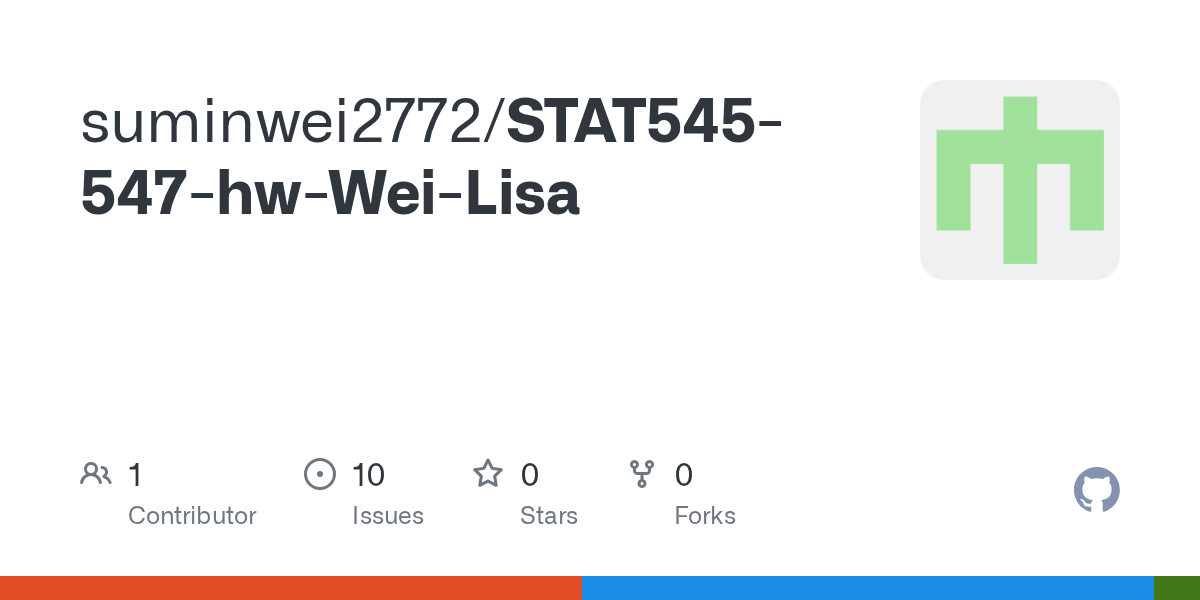Click the fork icon

(641, 474)
